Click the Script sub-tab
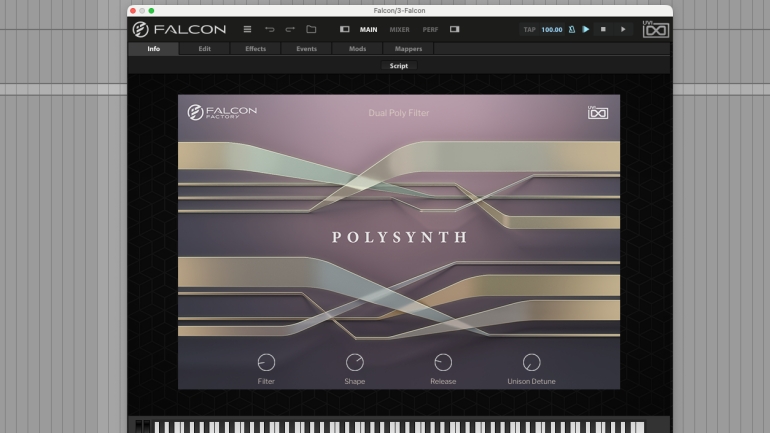Image resolution: width=770 pixels, height=433 pixels. click(399, 66)
